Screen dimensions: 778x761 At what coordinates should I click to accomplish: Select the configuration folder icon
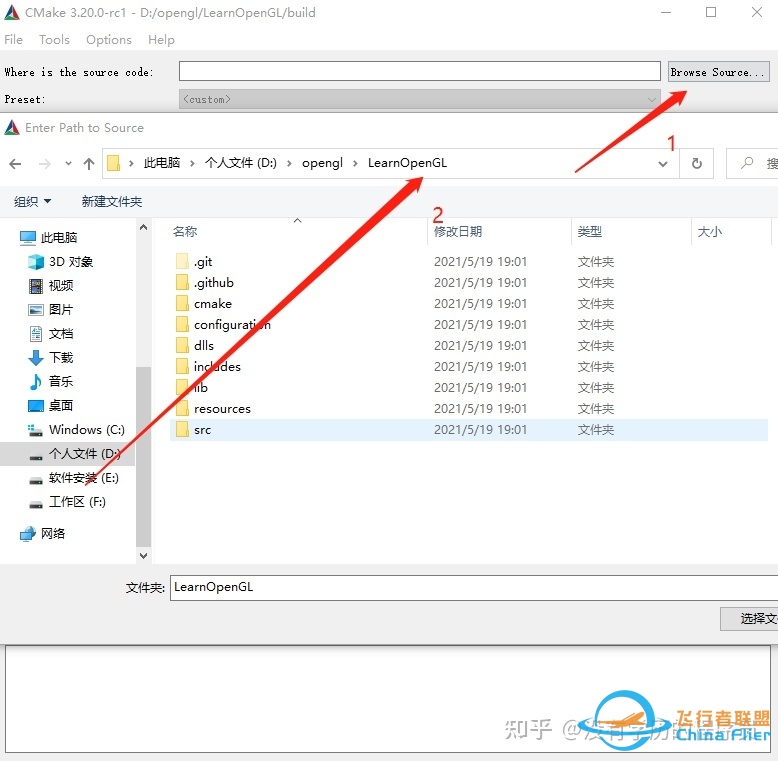[182, 324]
